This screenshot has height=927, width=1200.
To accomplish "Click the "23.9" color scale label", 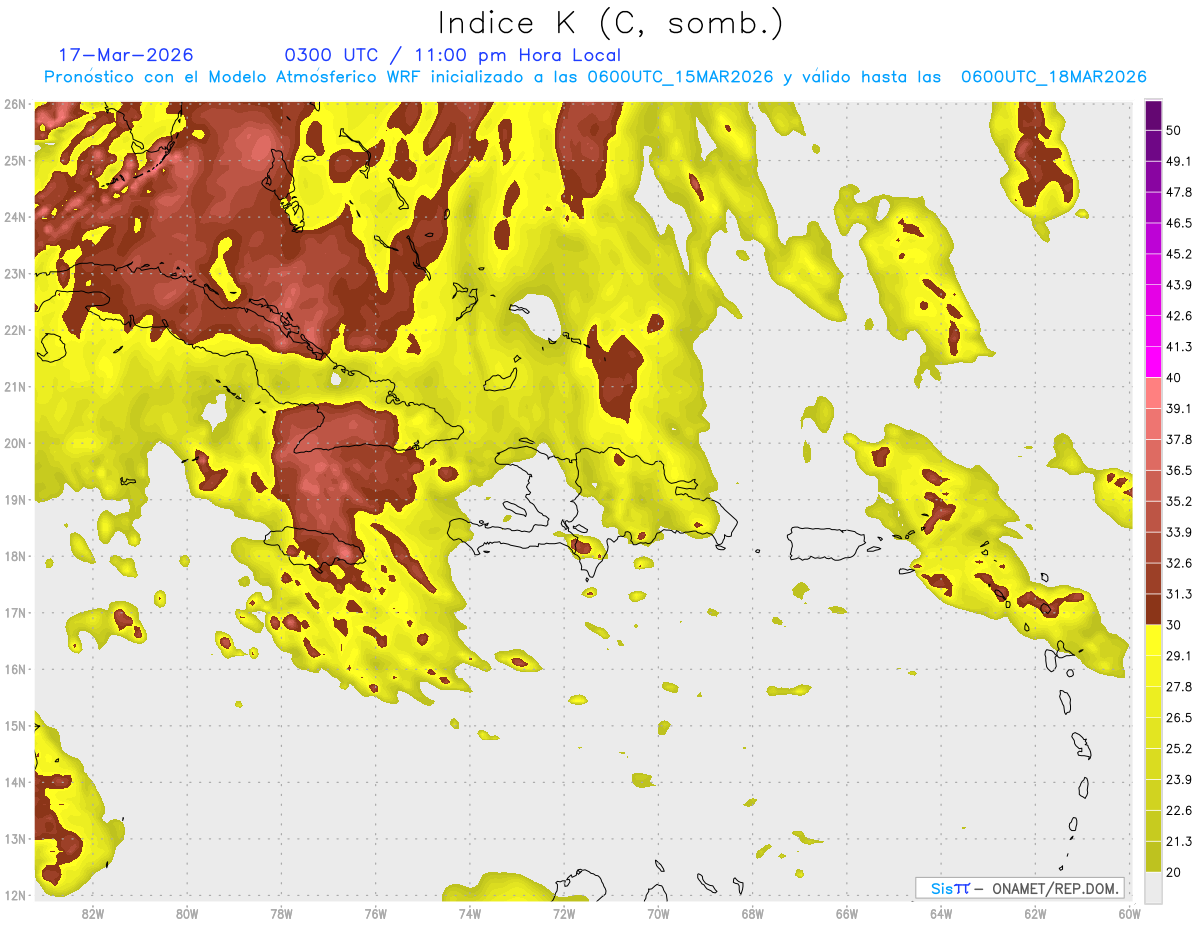I will 1179,780.
